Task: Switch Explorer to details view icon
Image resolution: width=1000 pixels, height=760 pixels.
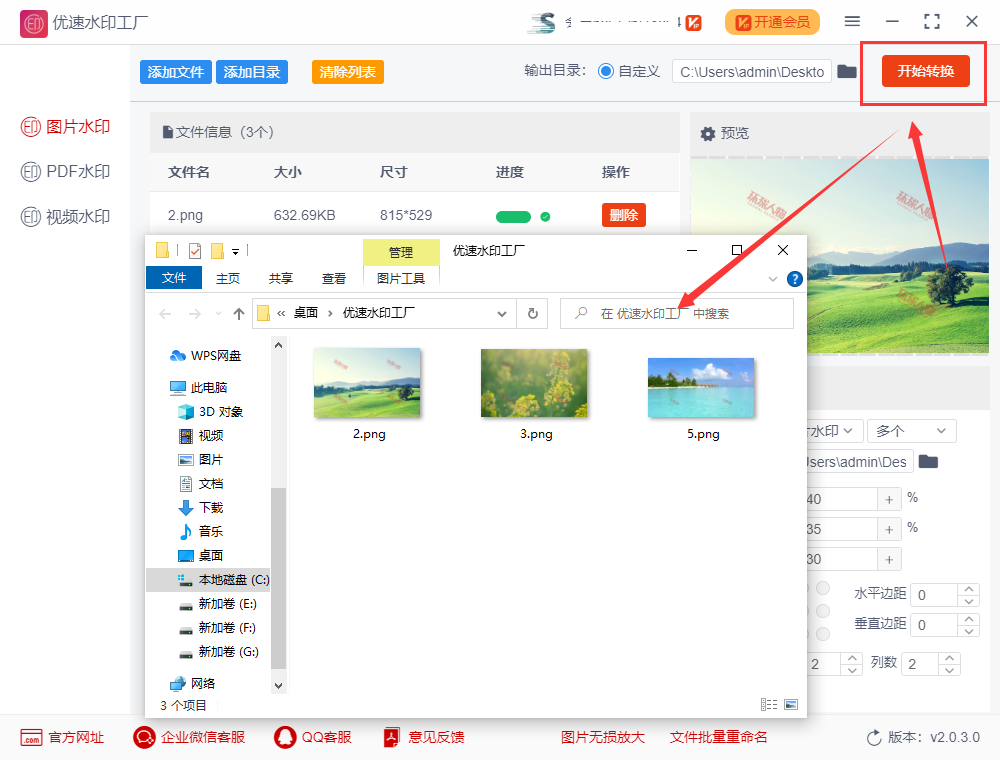Action: click(x=769, y=705)
